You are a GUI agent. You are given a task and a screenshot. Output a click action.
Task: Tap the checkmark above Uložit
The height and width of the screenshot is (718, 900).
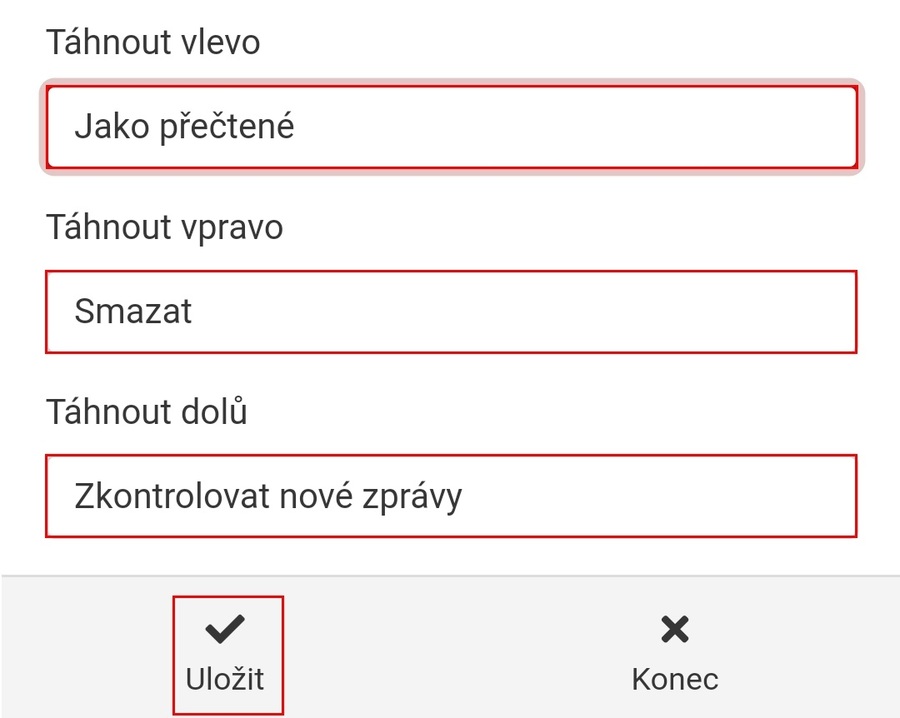click(x=226, y=629)
